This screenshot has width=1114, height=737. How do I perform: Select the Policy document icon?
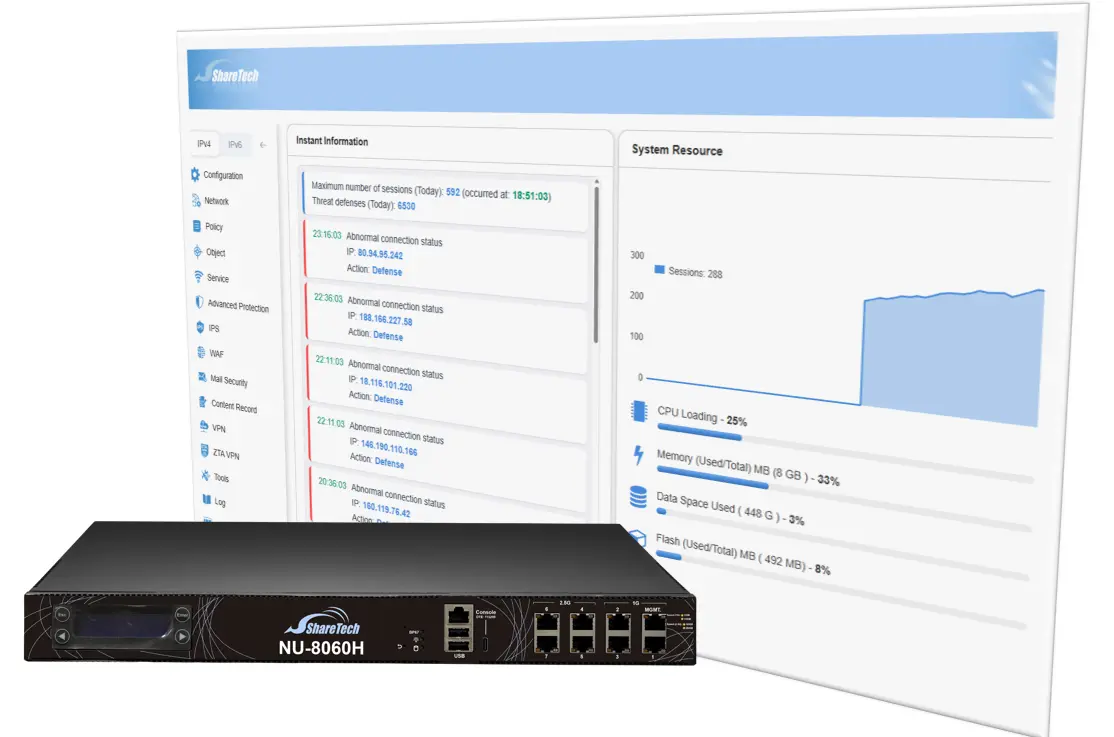pos(197,226)
